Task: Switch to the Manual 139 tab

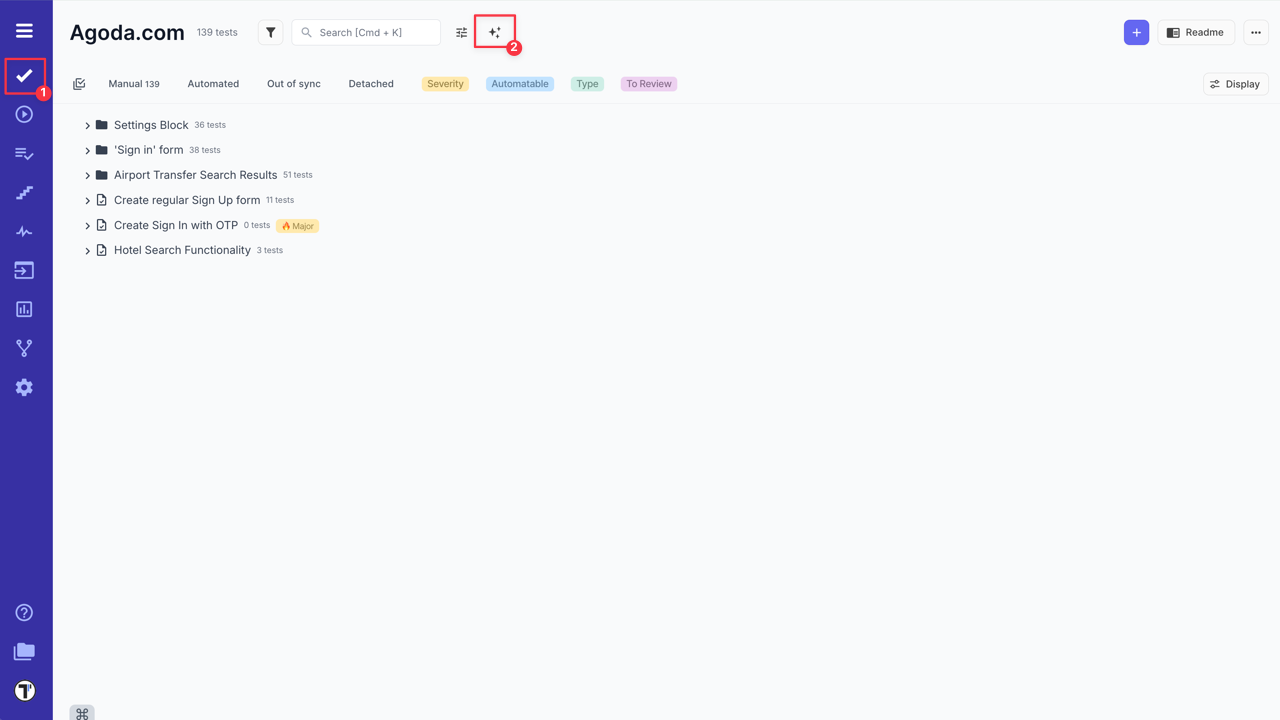Action: pyautogui.click(x=134, y=84)
